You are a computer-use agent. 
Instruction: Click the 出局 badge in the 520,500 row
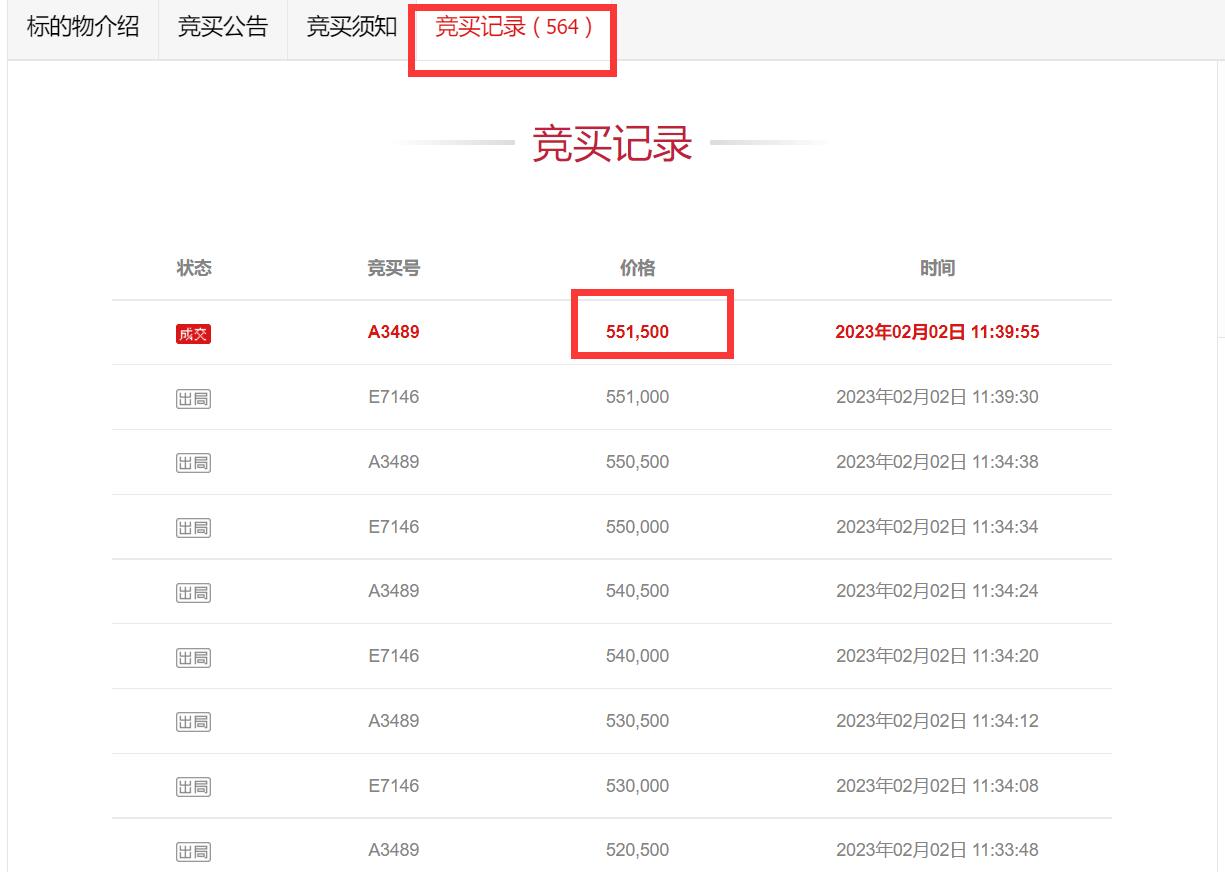194,852
